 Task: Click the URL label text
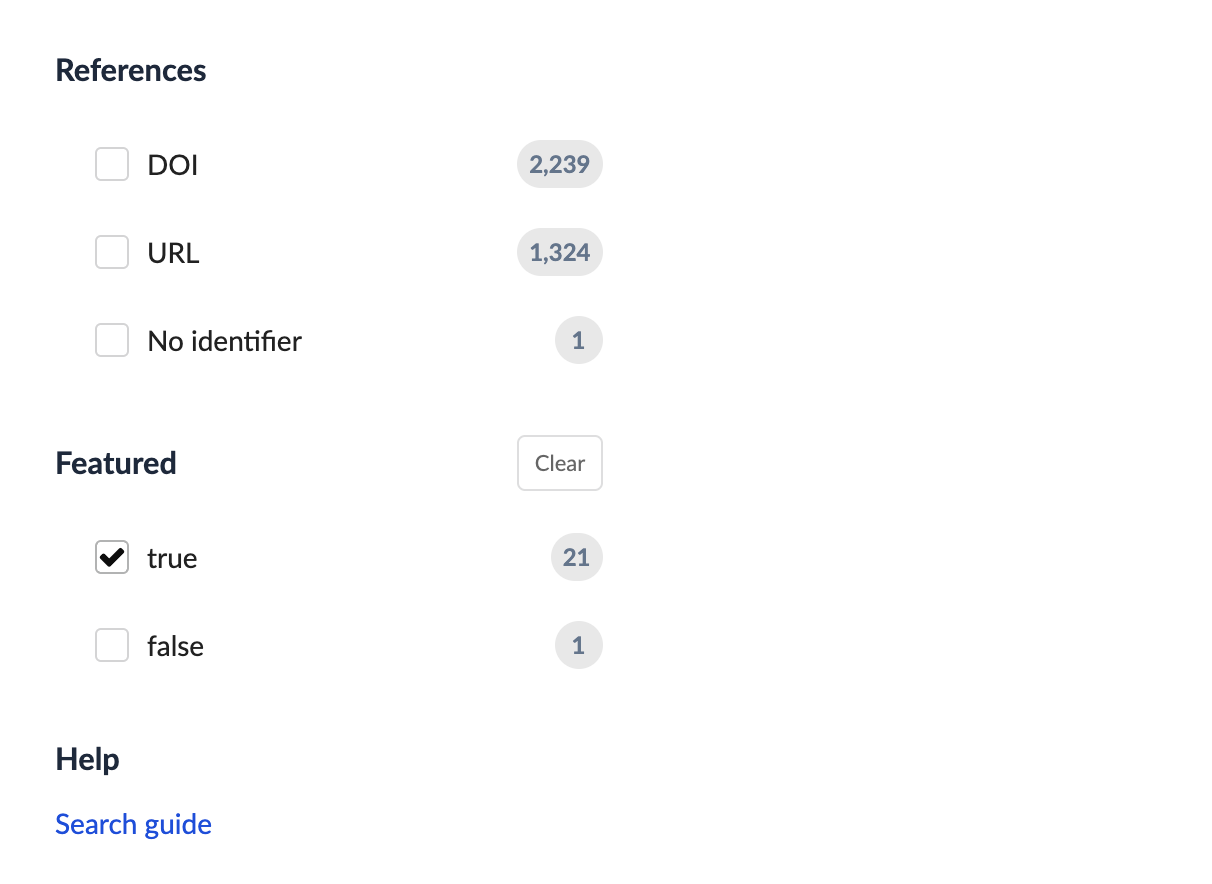(x=173, y=253)
